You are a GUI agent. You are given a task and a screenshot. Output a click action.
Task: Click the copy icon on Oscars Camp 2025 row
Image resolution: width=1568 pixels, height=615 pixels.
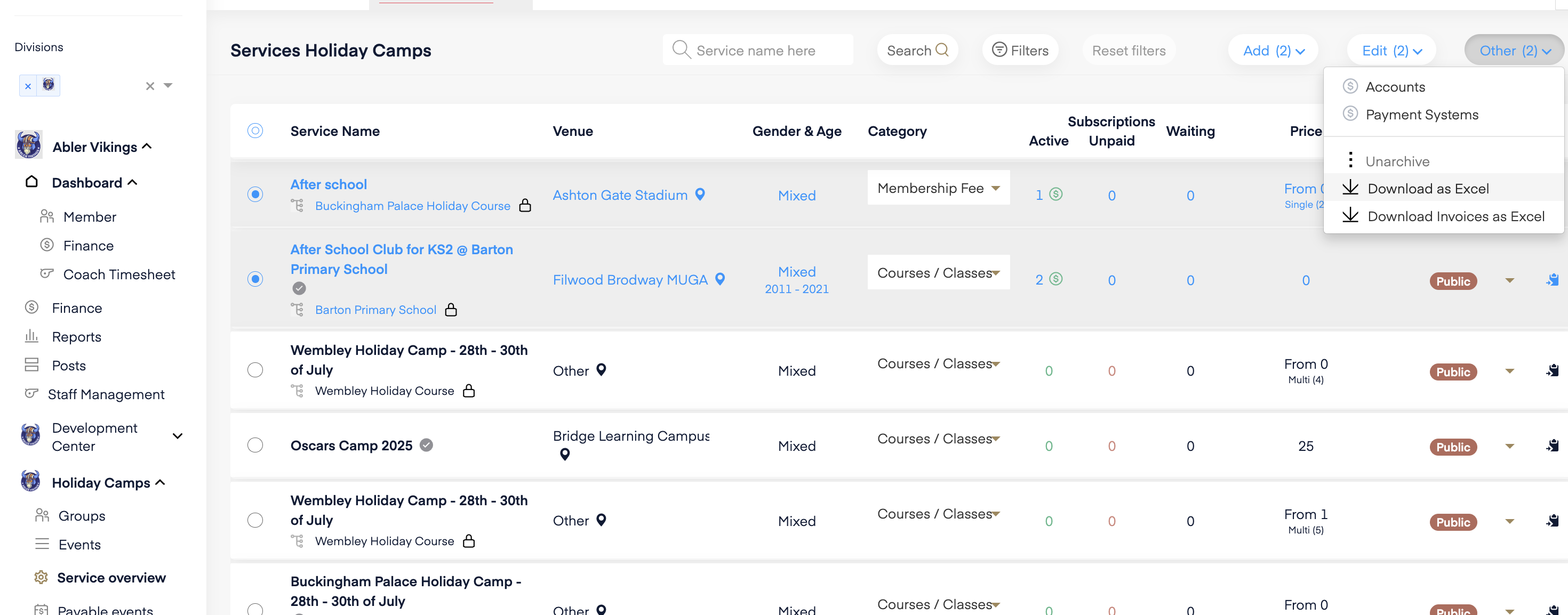tap(1552, 446)
